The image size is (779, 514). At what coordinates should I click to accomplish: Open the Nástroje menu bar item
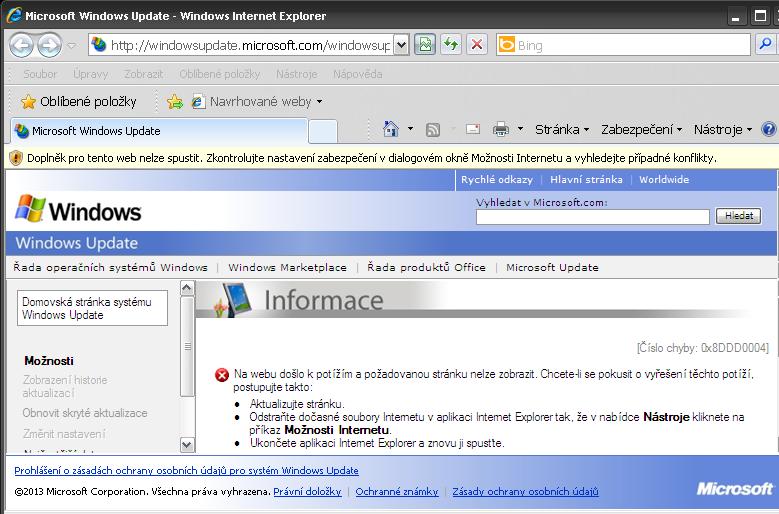click(x=297, y=74)
